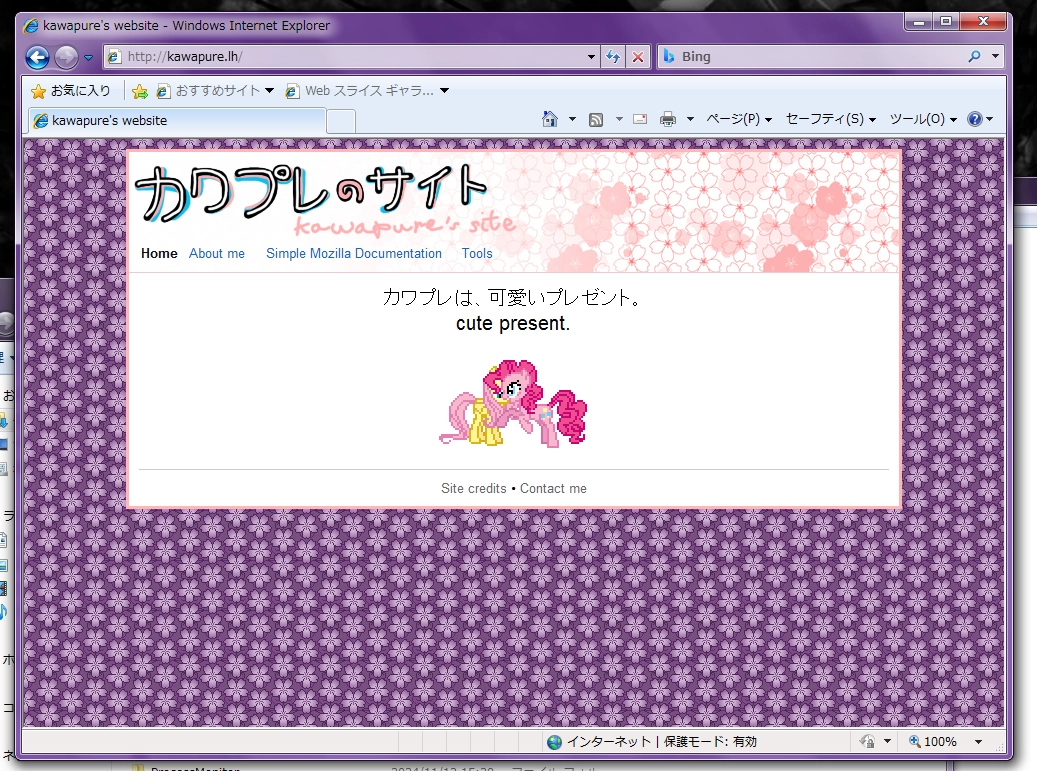Open the About me page link
Viewport: 1037px width, 771px height.
pos(217,253)
